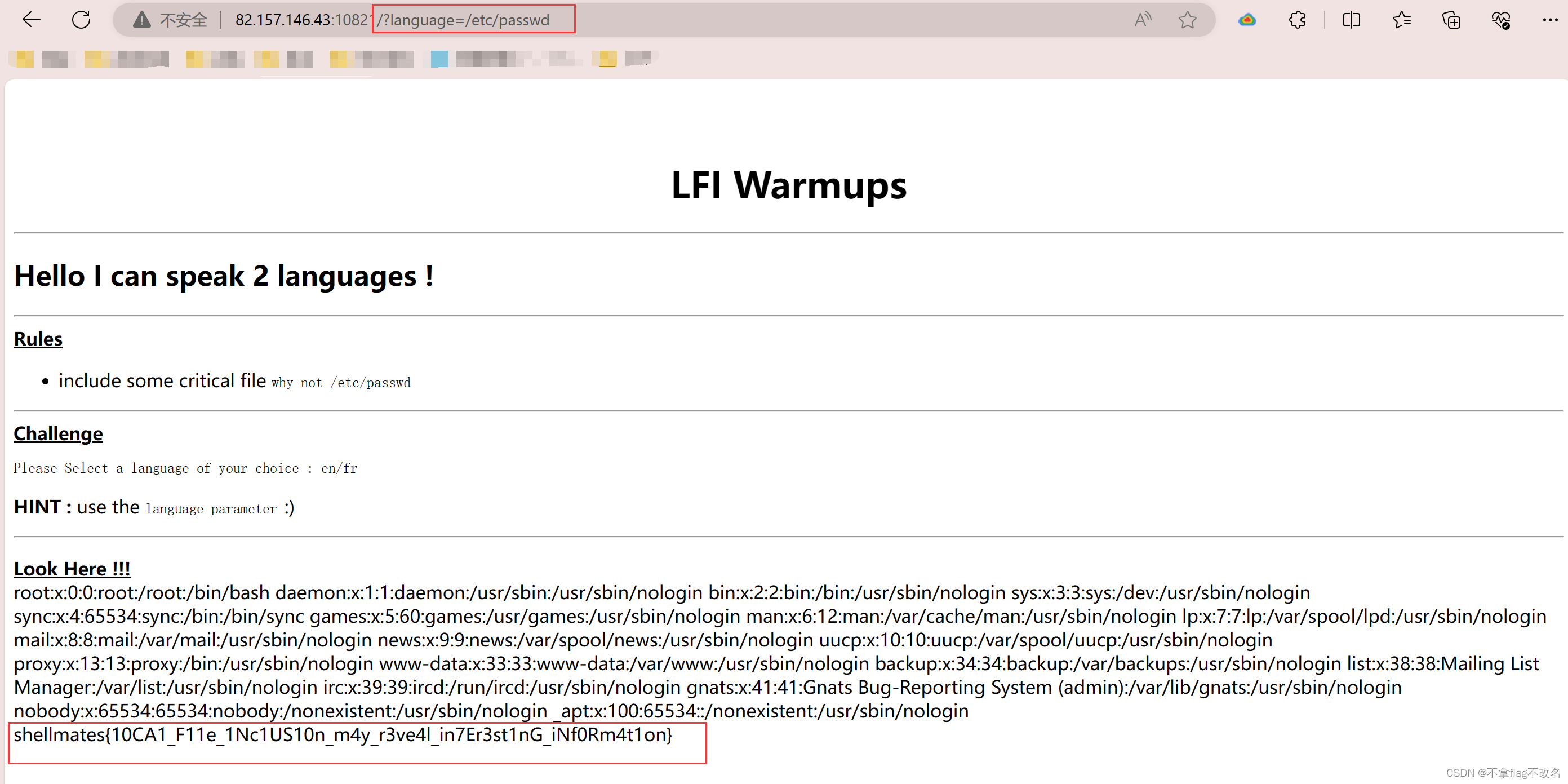Click the "HINT :" label
This screenshot has width=1568, height=784.
click(x=43, y=507)
